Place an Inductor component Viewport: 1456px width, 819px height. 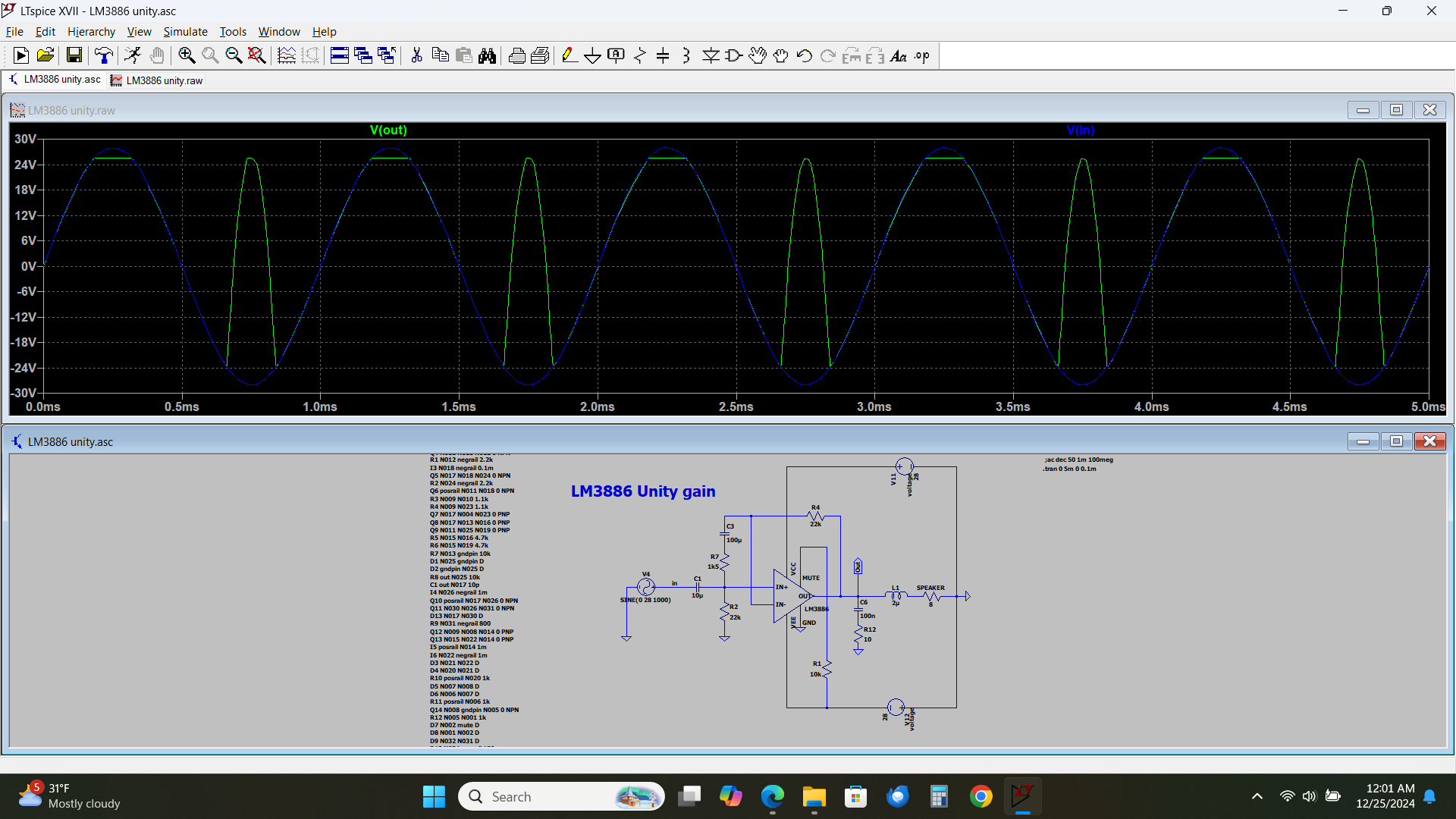click(686, 55)
